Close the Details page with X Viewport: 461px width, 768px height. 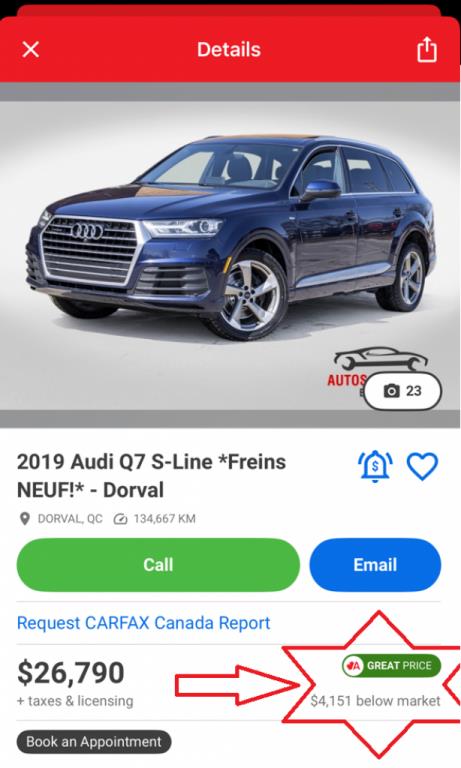point(30,49)
